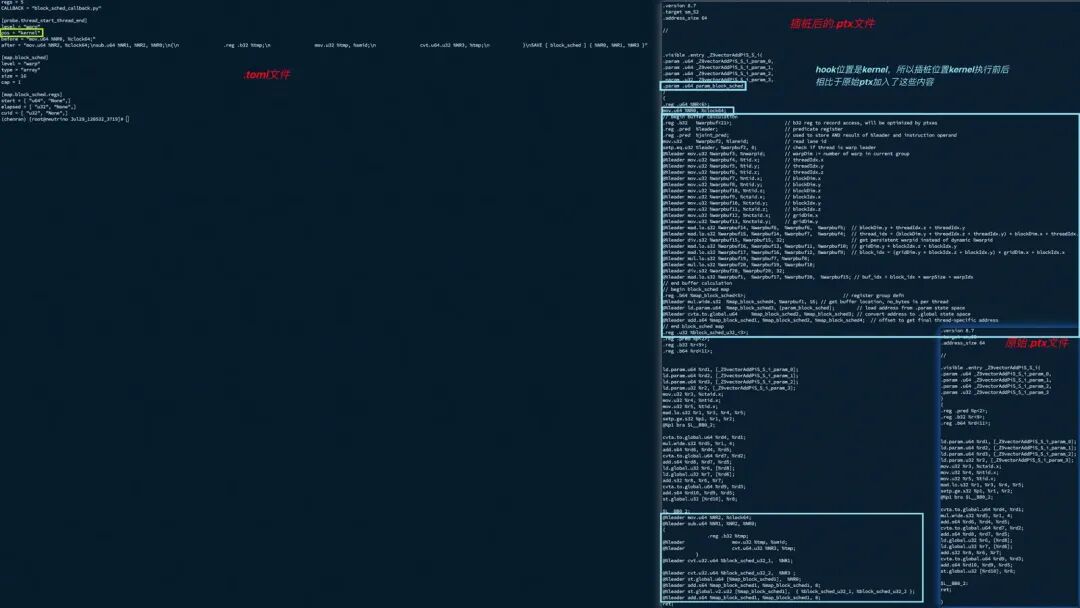
Task: Click '.version 8.7' atop the instrumented ptx pane
Action: point(680,6)
